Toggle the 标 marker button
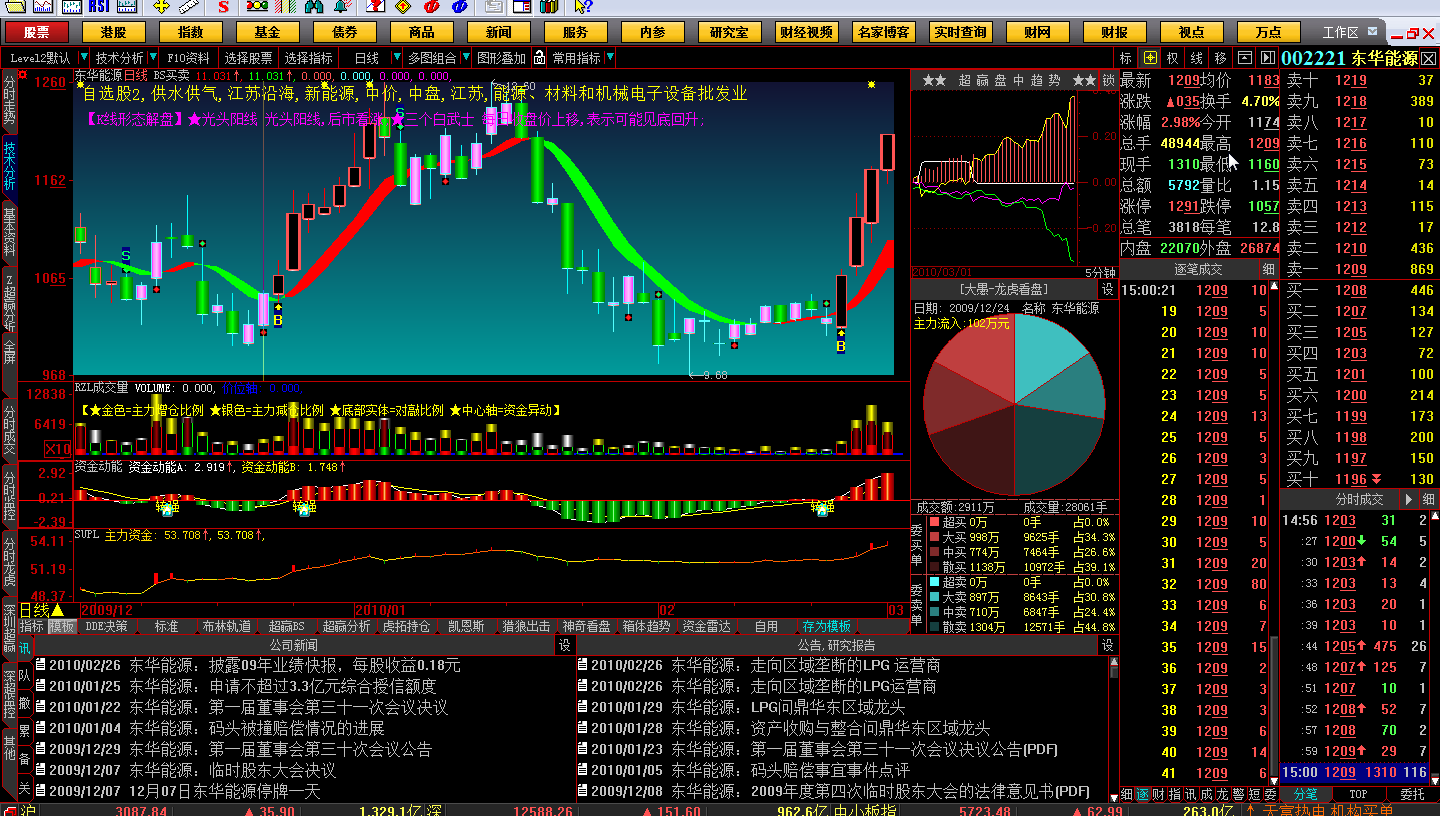Viewport: 1440px width, 816px height. point(1127,58)
